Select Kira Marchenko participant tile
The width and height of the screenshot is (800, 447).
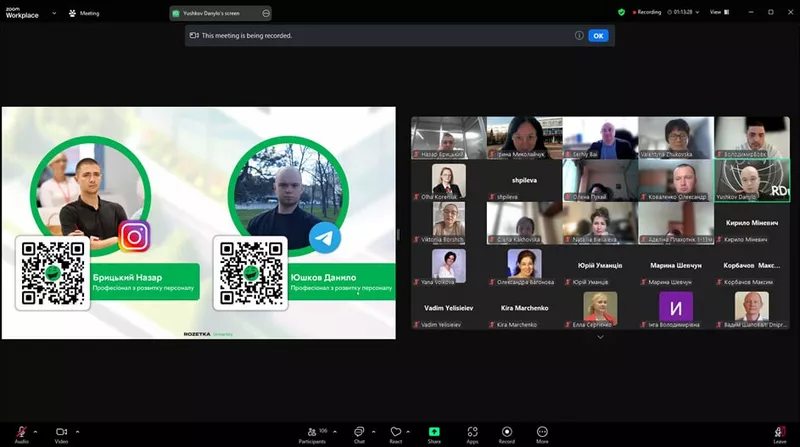[524, 308]
